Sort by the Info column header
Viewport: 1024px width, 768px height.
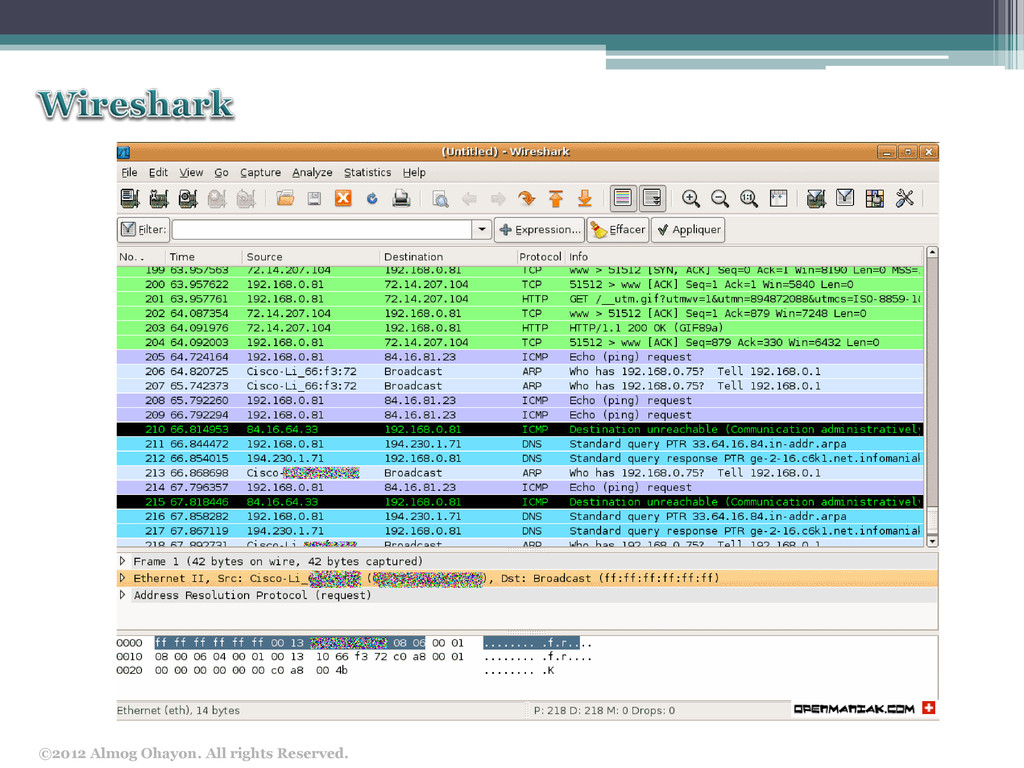pyautogui.click(x=744, y=257)
